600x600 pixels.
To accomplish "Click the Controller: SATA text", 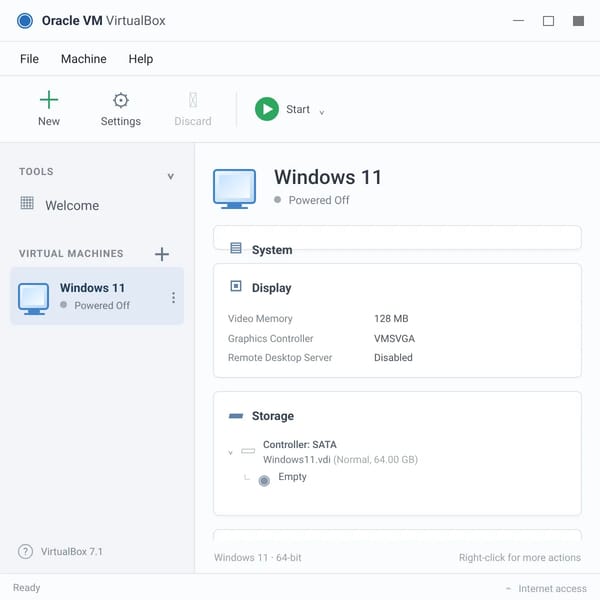I will click(x=300, y=445).
